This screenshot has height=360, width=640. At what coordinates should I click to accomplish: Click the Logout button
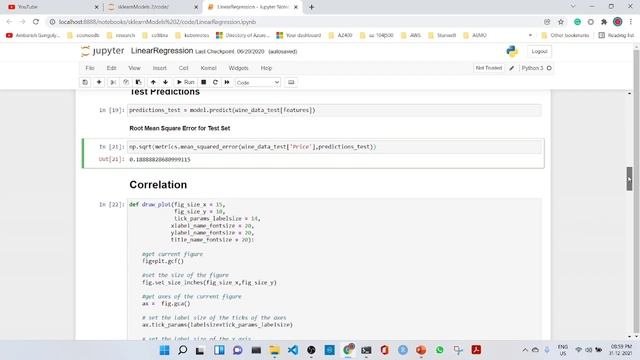(x=539, y=51)
